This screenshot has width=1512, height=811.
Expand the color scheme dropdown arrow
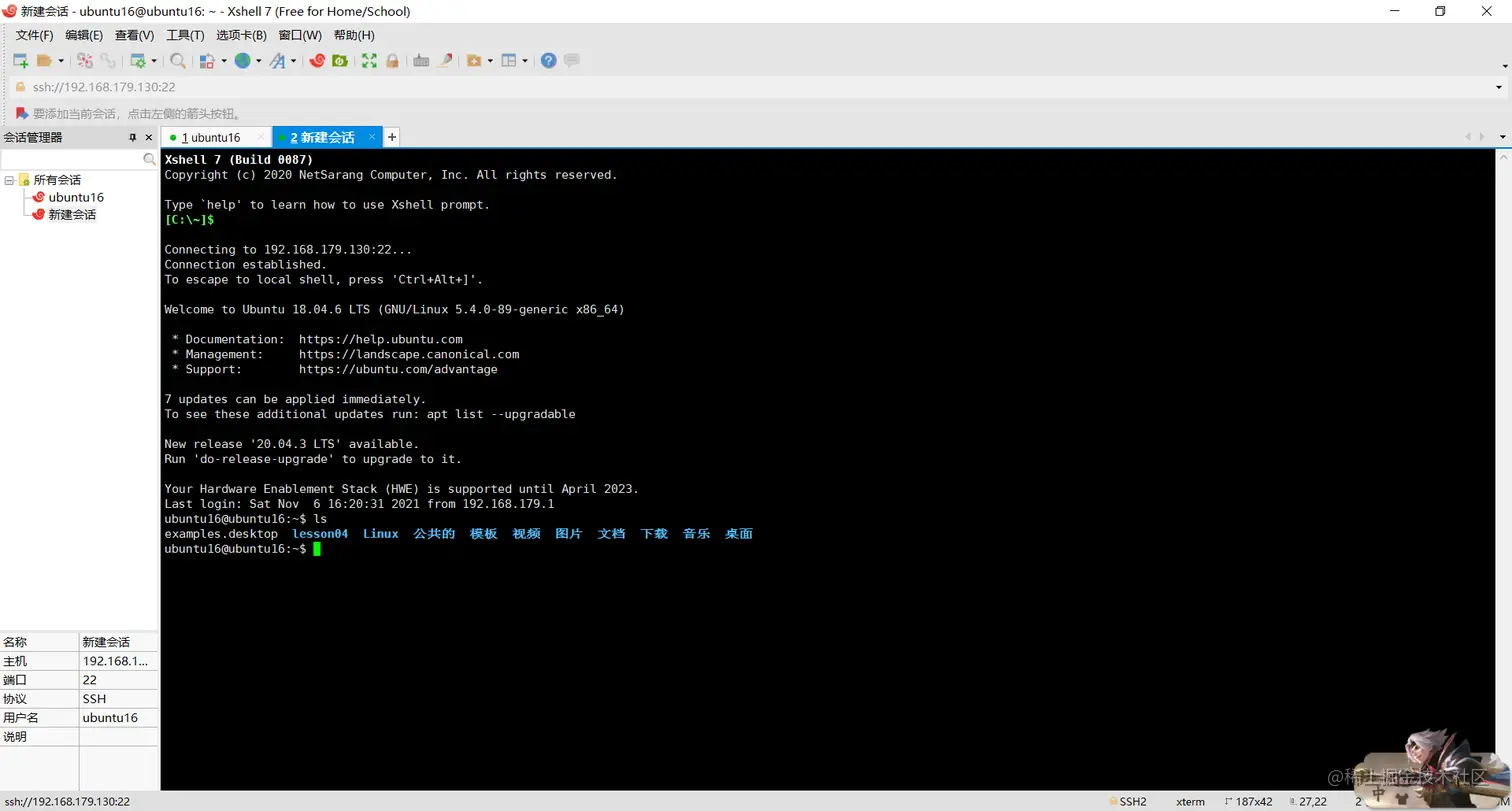pos(223,61)
